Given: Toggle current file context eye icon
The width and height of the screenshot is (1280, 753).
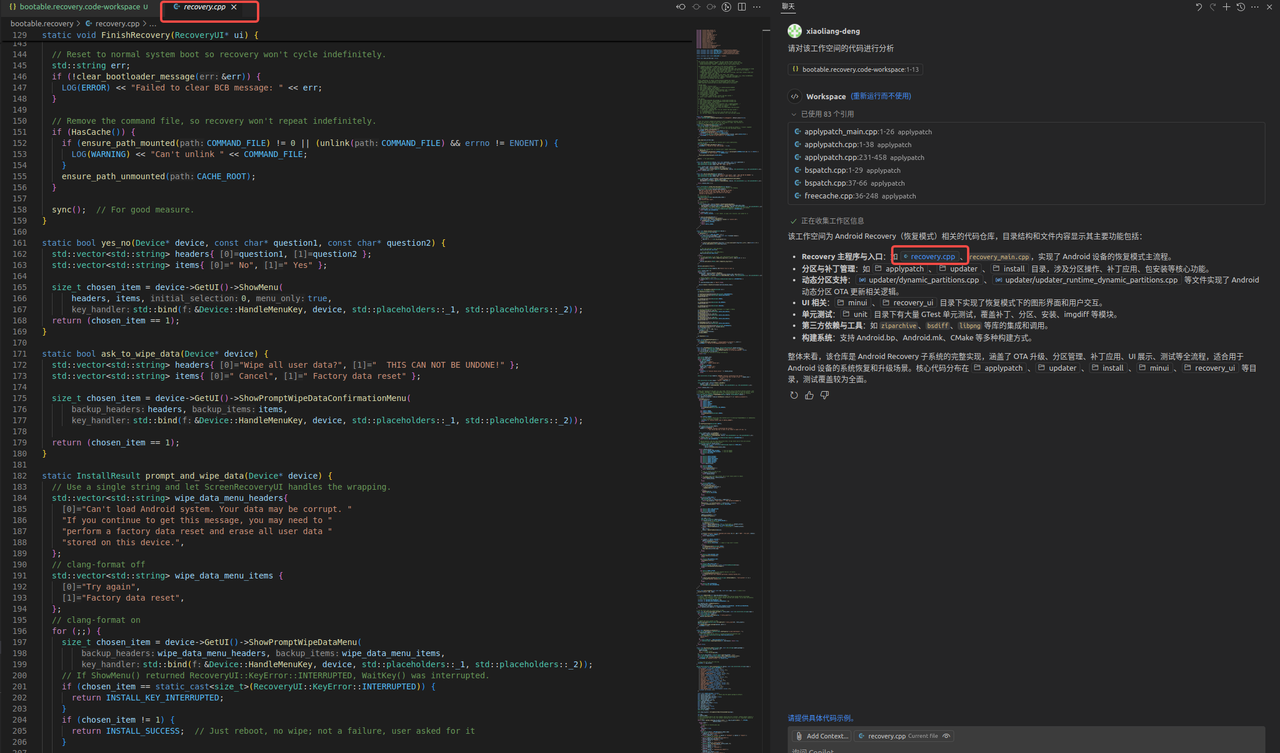Looking at the screenshot, I should (946, 736).
